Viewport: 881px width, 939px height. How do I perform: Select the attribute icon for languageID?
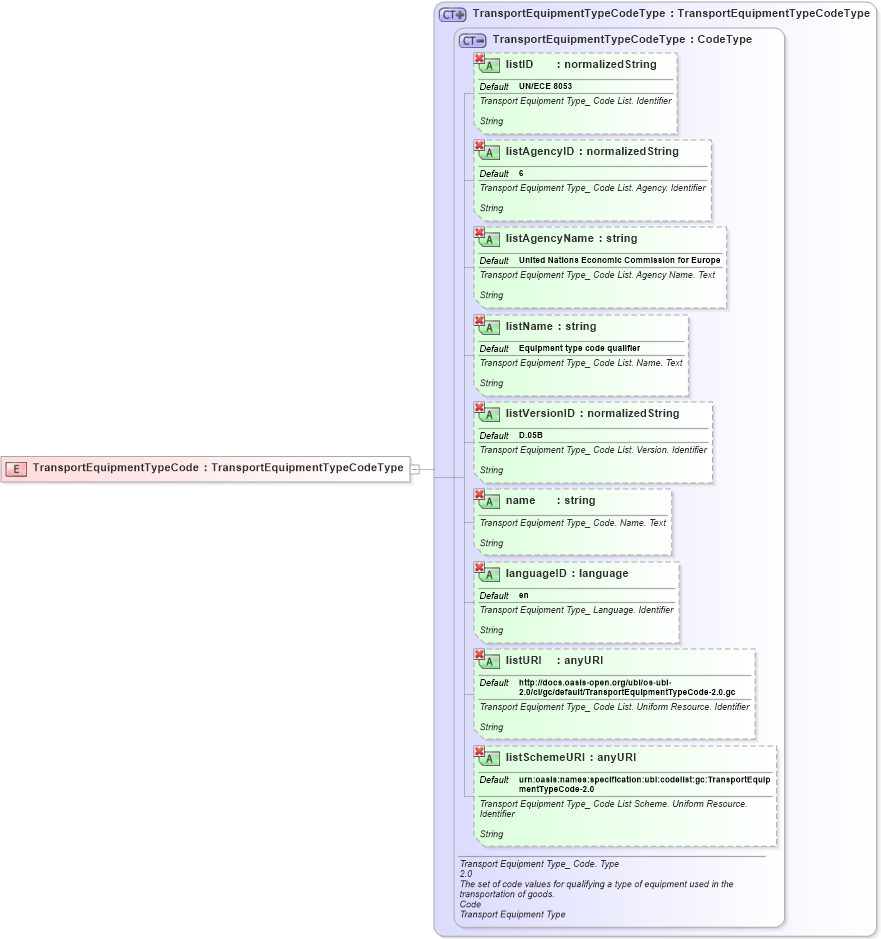click(489, 574)
